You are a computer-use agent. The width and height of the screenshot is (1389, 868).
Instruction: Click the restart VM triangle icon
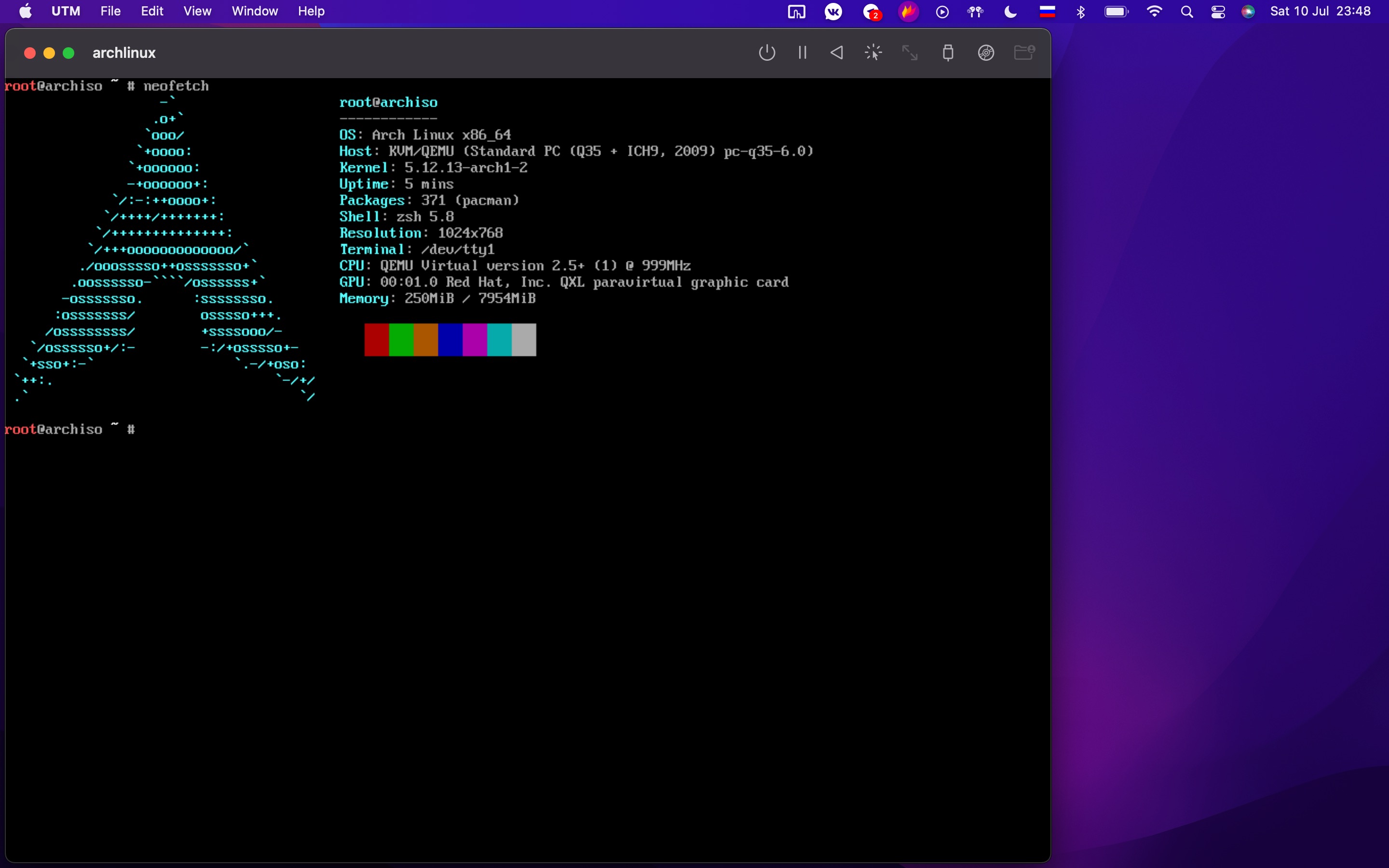pos(837,53)
